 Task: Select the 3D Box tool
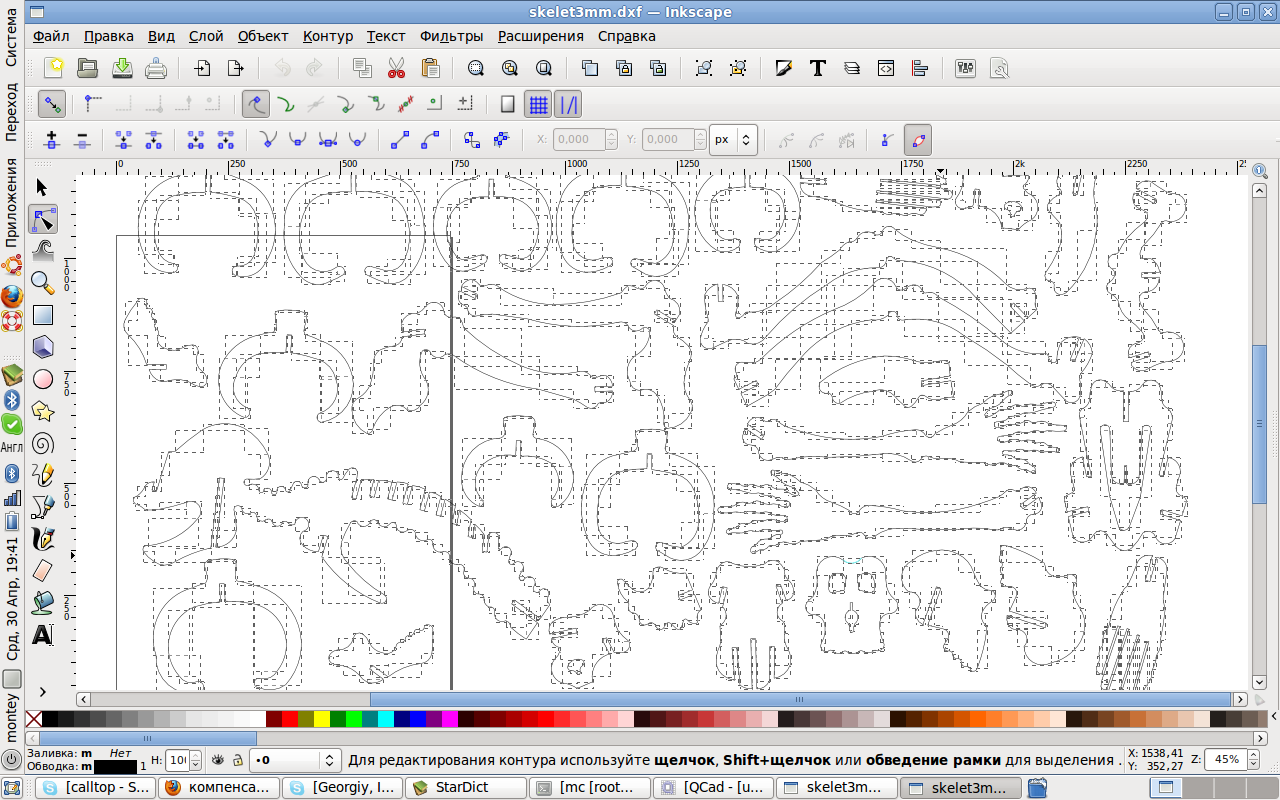pos(42,347)
